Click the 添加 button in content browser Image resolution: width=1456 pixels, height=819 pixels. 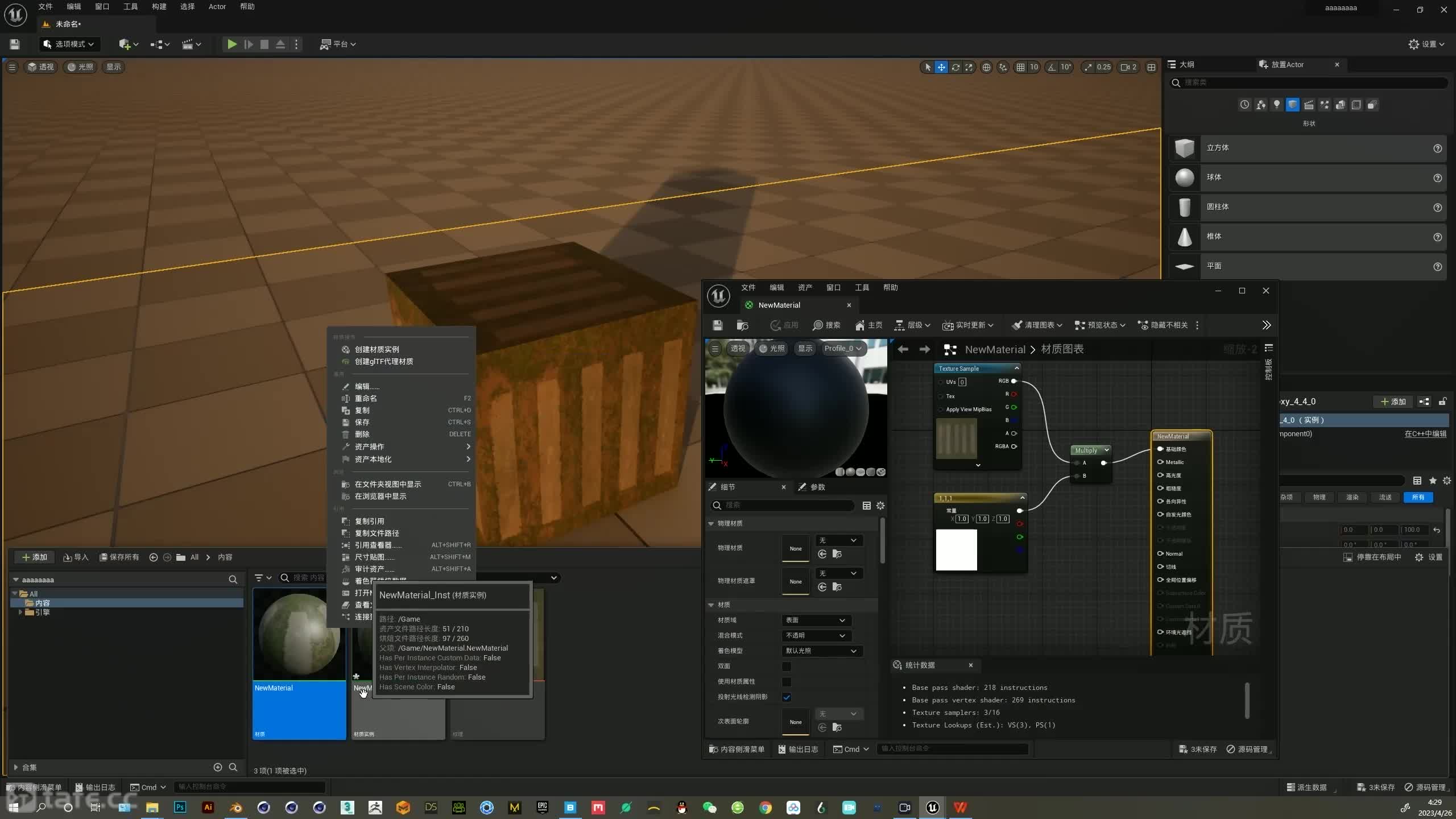coord(34,557)
